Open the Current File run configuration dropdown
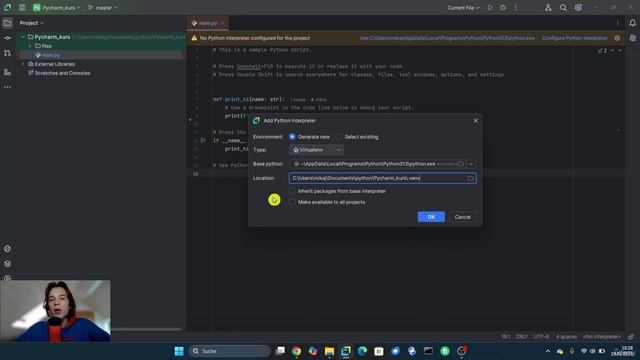Viewport: 640px width, 360px height. click(463, 8)
